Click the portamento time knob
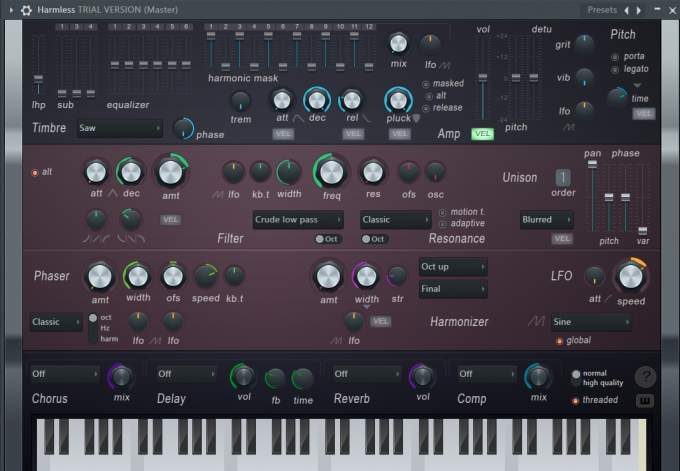This screenshot has height=471, width=680. tap(618, 98)
